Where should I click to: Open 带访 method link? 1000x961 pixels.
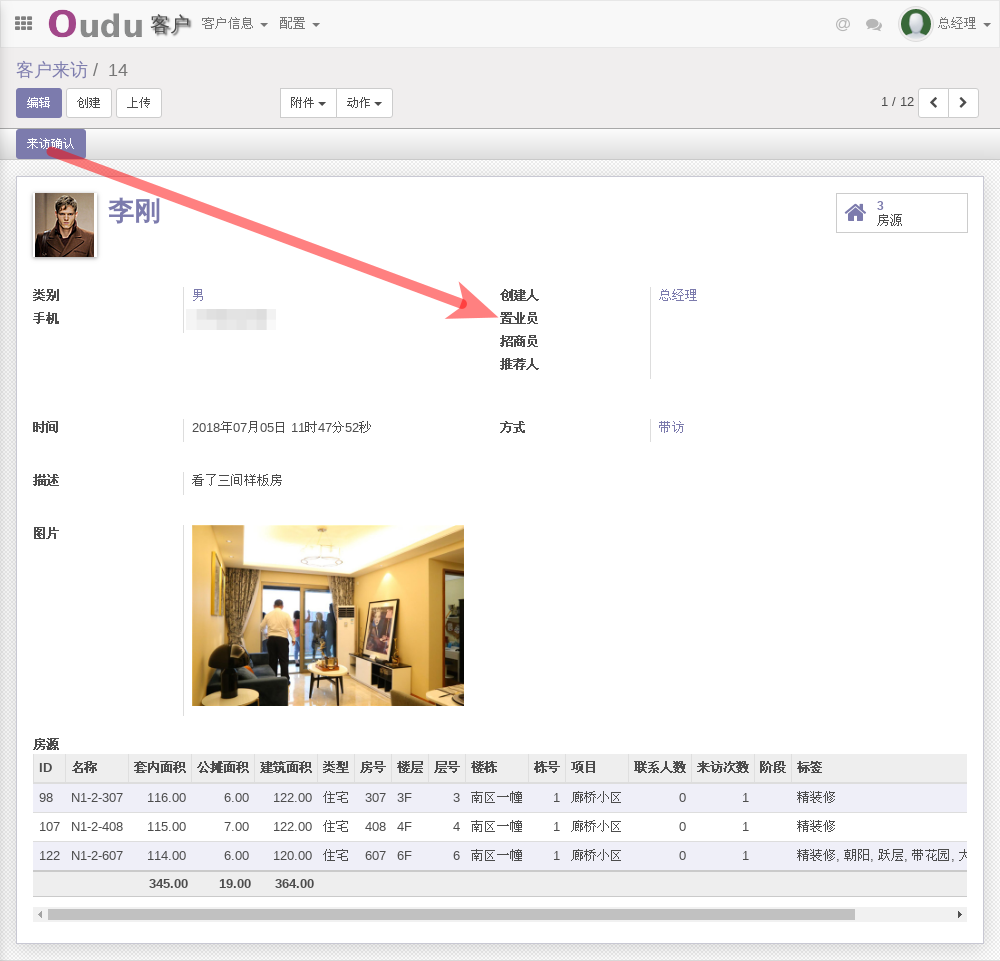(x=671, y=427)
